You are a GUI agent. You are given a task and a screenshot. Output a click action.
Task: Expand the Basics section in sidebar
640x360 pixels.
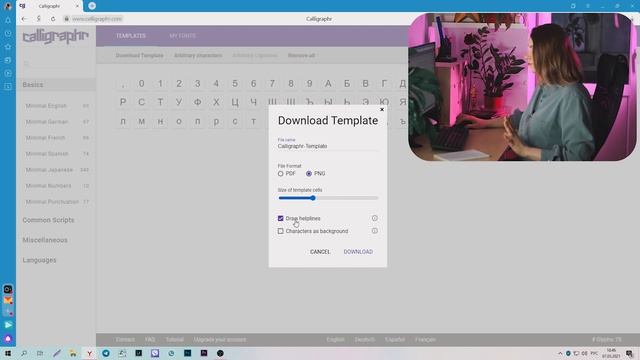(x=56, y=85)
